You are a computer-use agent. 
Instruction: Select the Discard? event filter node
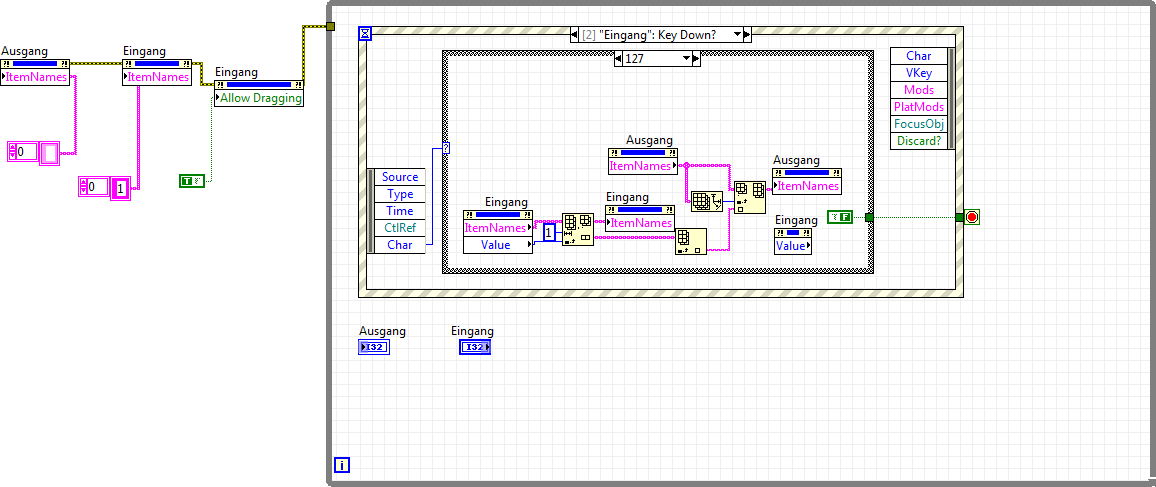[918, 141]
